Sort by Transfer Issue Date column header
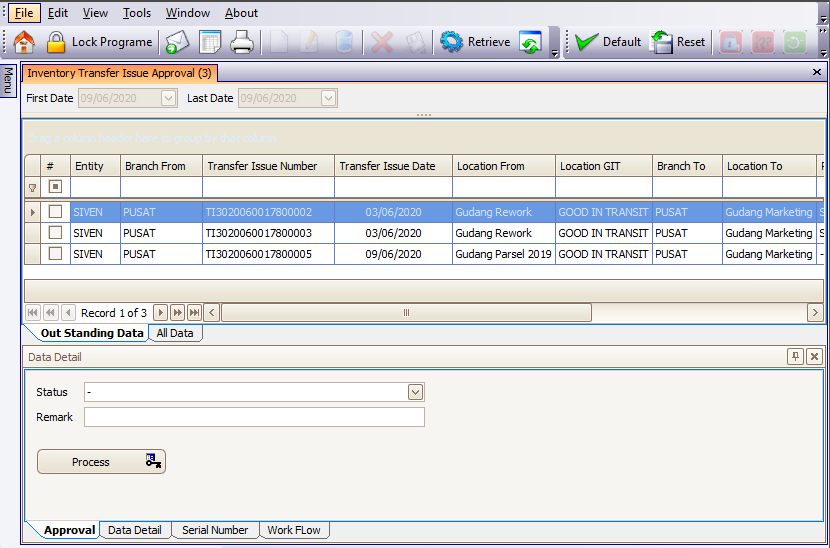 point(393,166)
